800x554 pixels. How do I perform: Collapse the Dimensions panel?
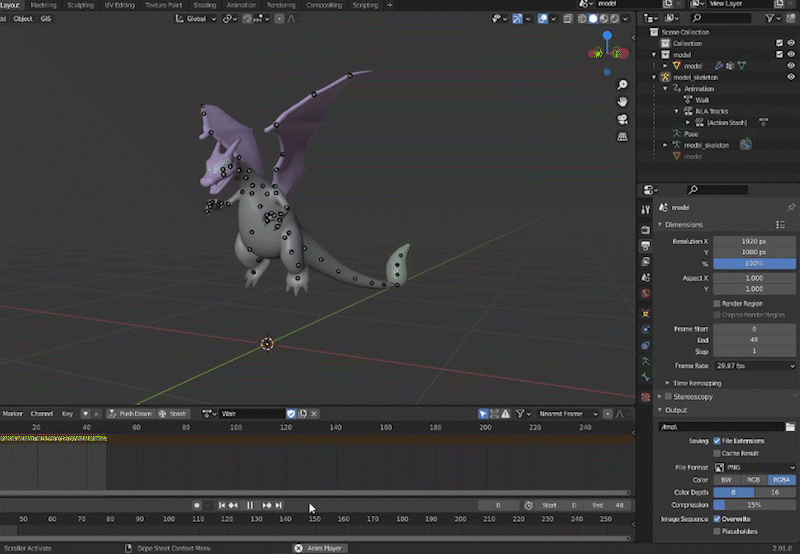(660, 224)
